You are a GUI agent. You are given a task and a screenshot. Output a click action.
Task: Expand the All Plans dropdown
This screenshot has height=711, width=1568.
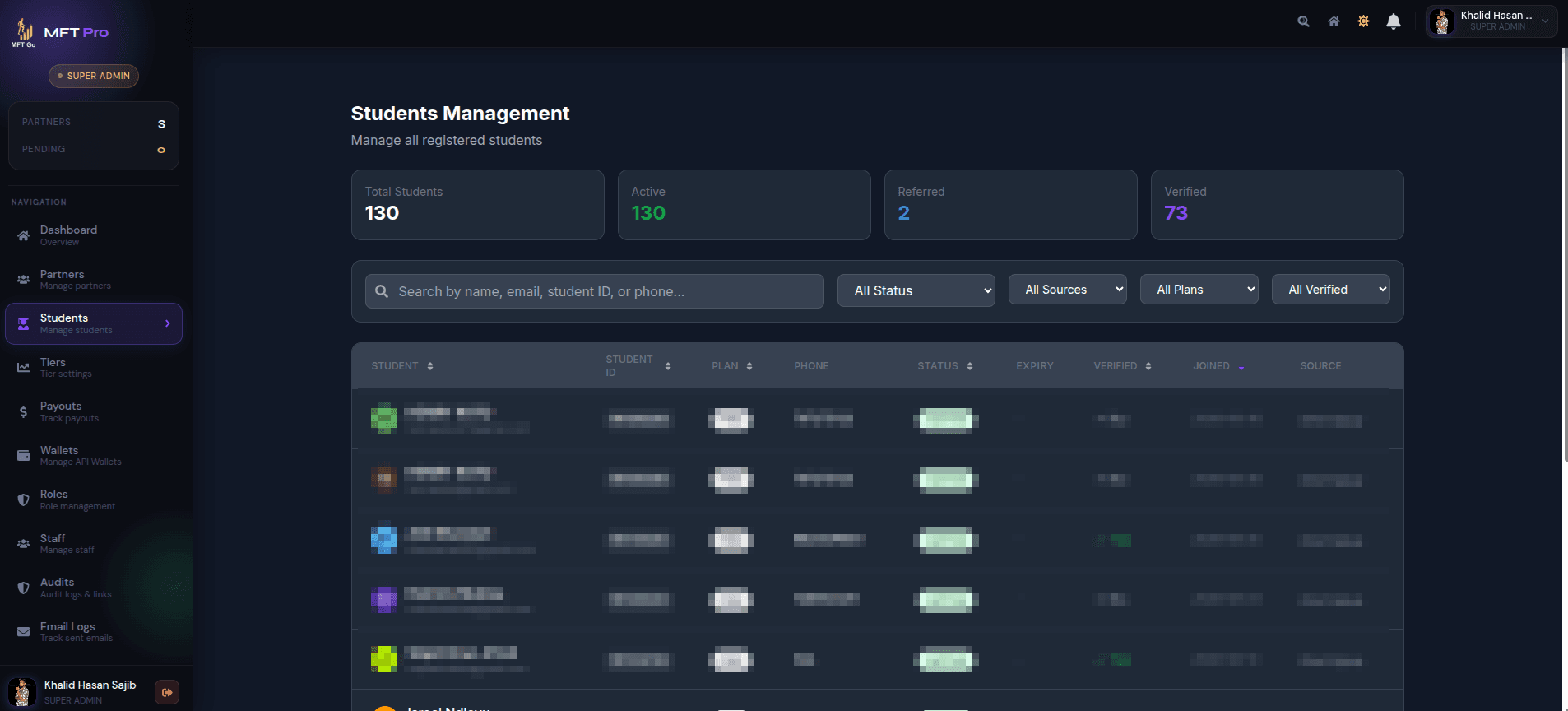tap(1199, 290)
